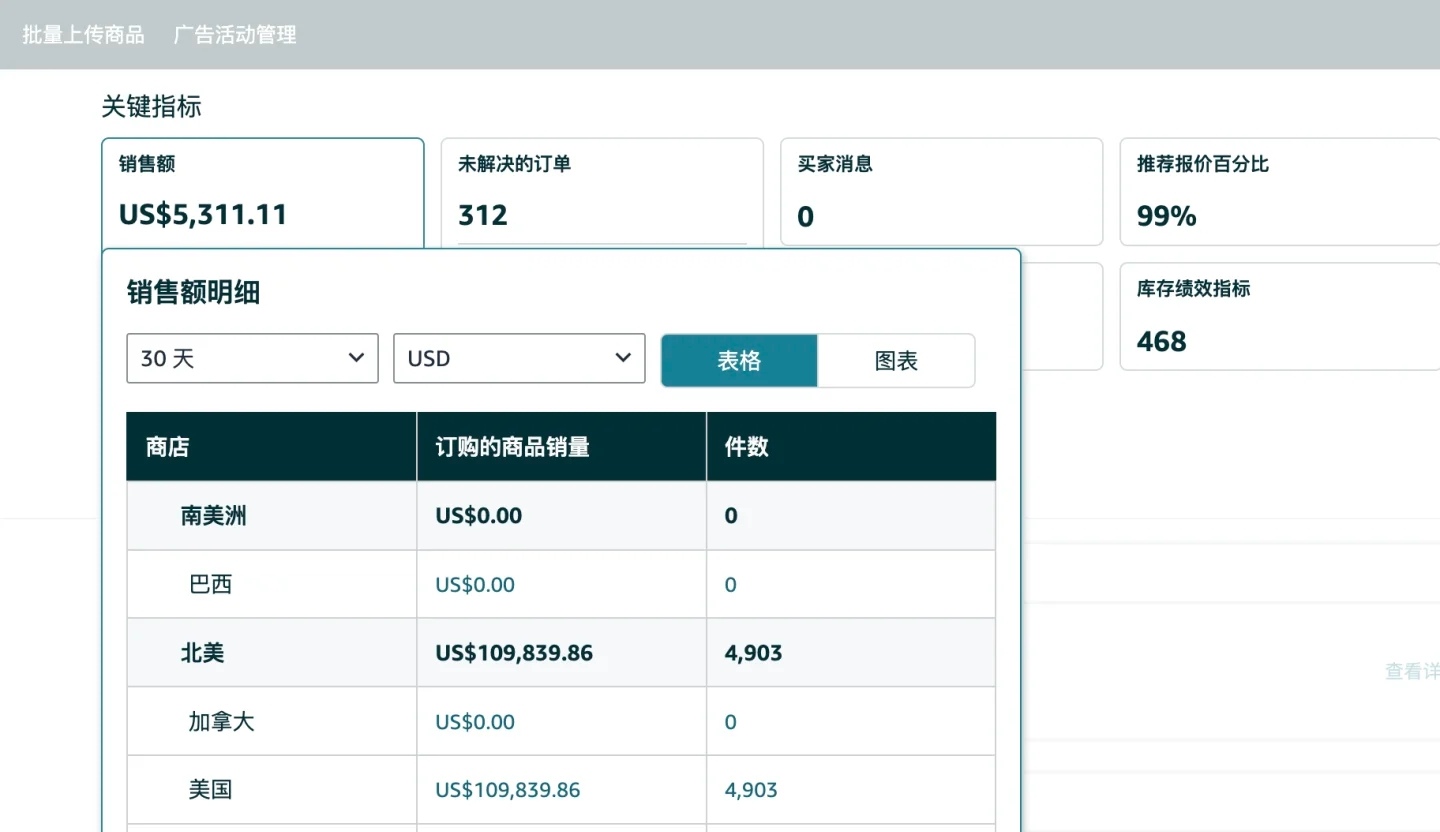This screenshot has height=832, width=1440.
Task: Click the 件数 column header
Action: pos(746,447)
